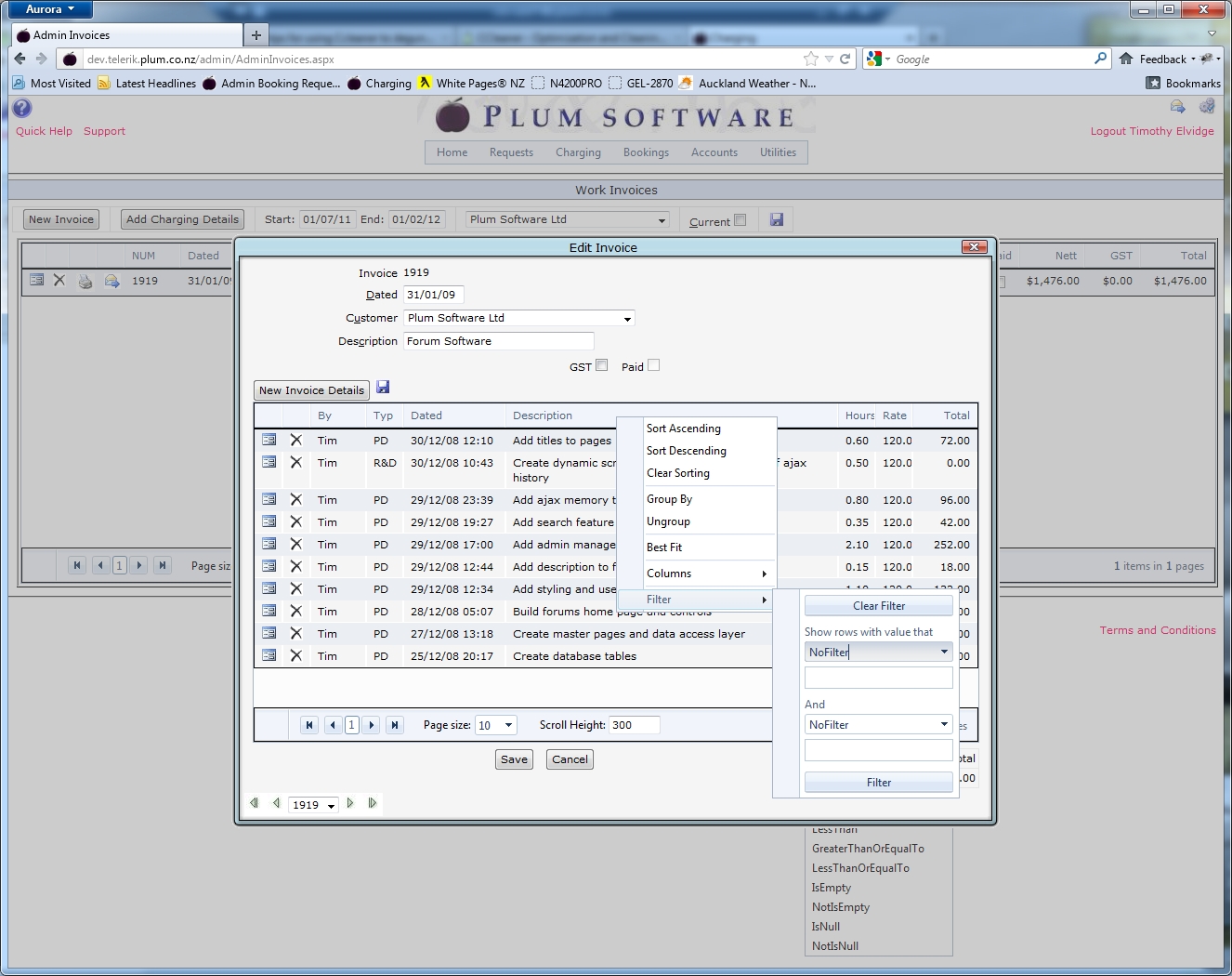Delete the 25/12/08 20:17 Create database tables row

(x=295, y=655)
